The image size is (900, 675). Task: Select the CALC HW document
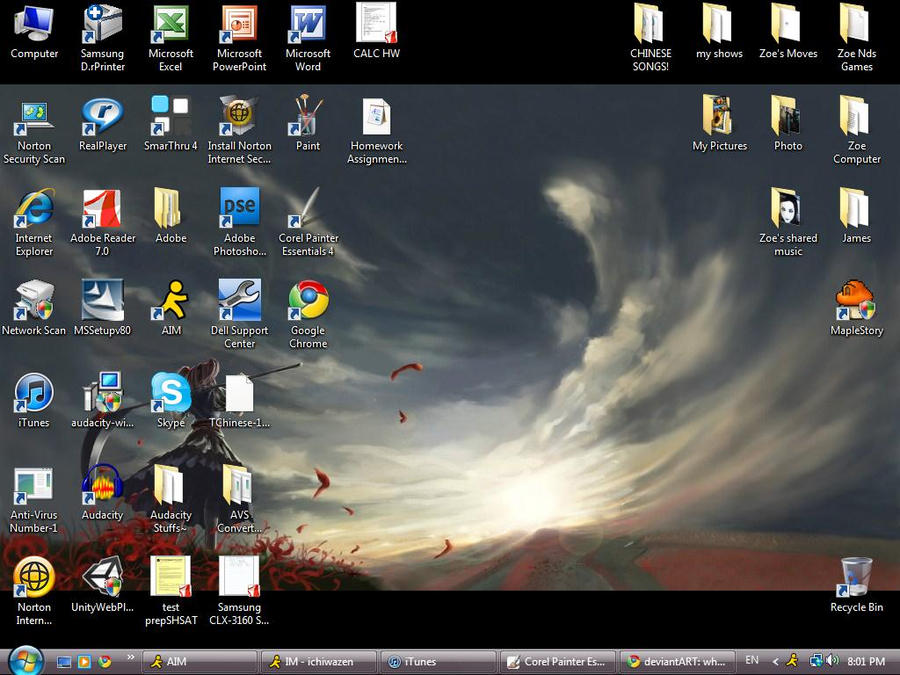click(x=376, y=32)
